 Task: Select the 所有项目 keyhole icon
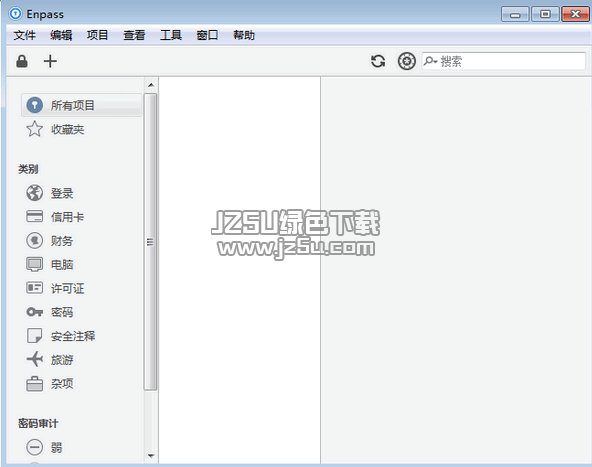34,105
